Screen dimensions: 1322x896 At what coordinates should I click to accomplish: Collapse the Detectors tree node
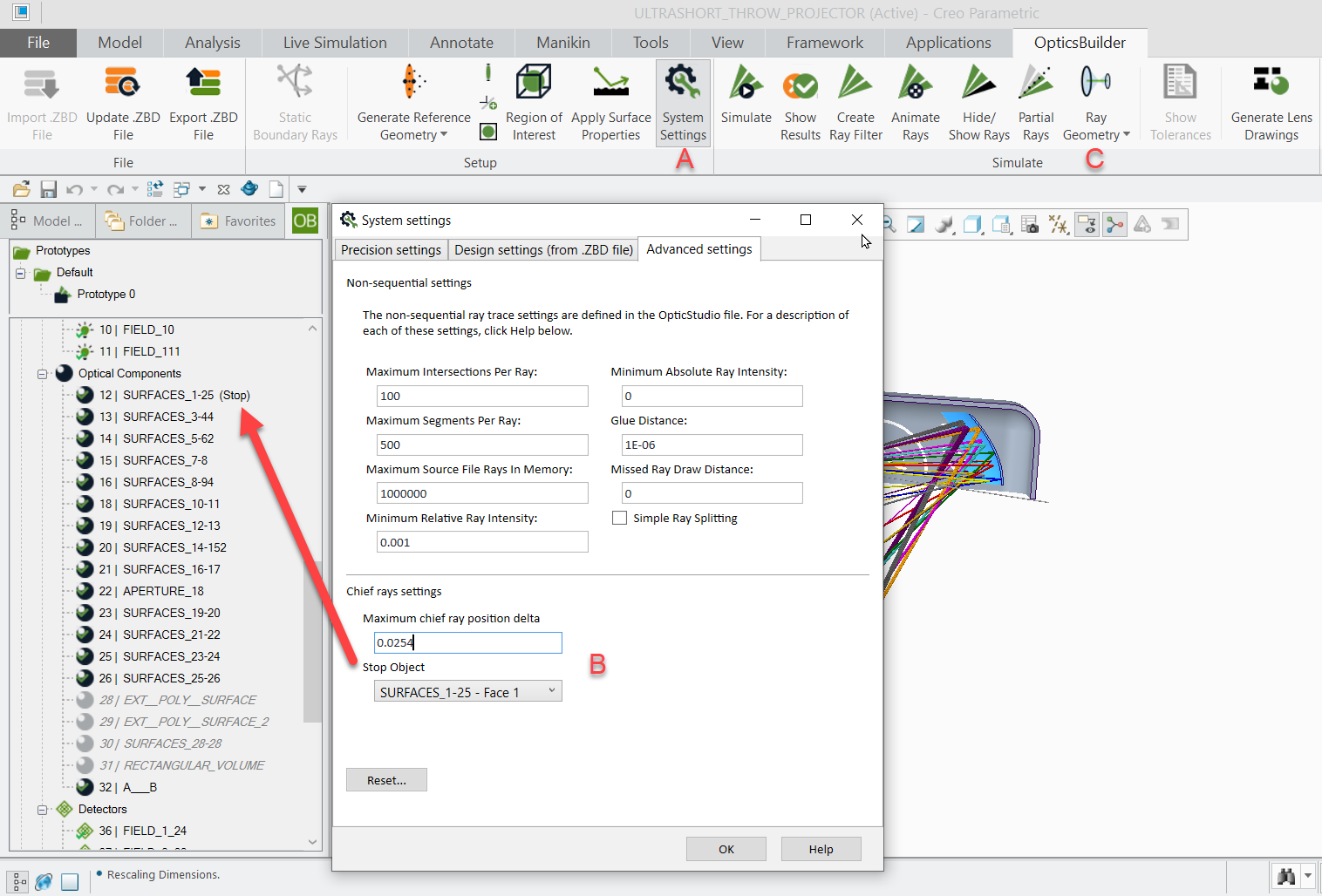coord(42,810)
